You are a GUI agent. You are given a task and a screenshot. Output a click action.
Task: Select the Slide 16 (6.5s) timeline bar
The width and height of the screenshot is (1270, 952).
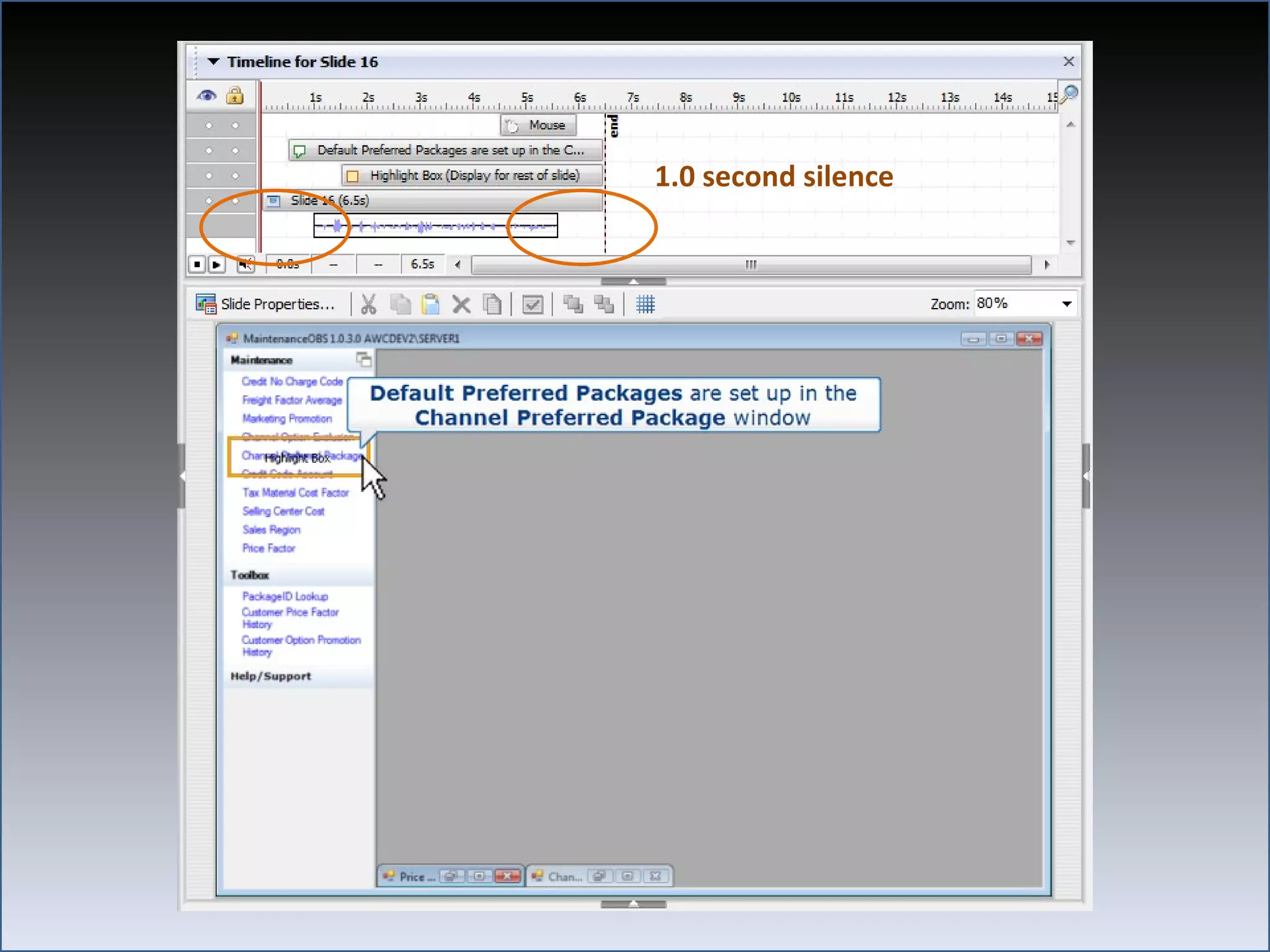coord(432,201)
